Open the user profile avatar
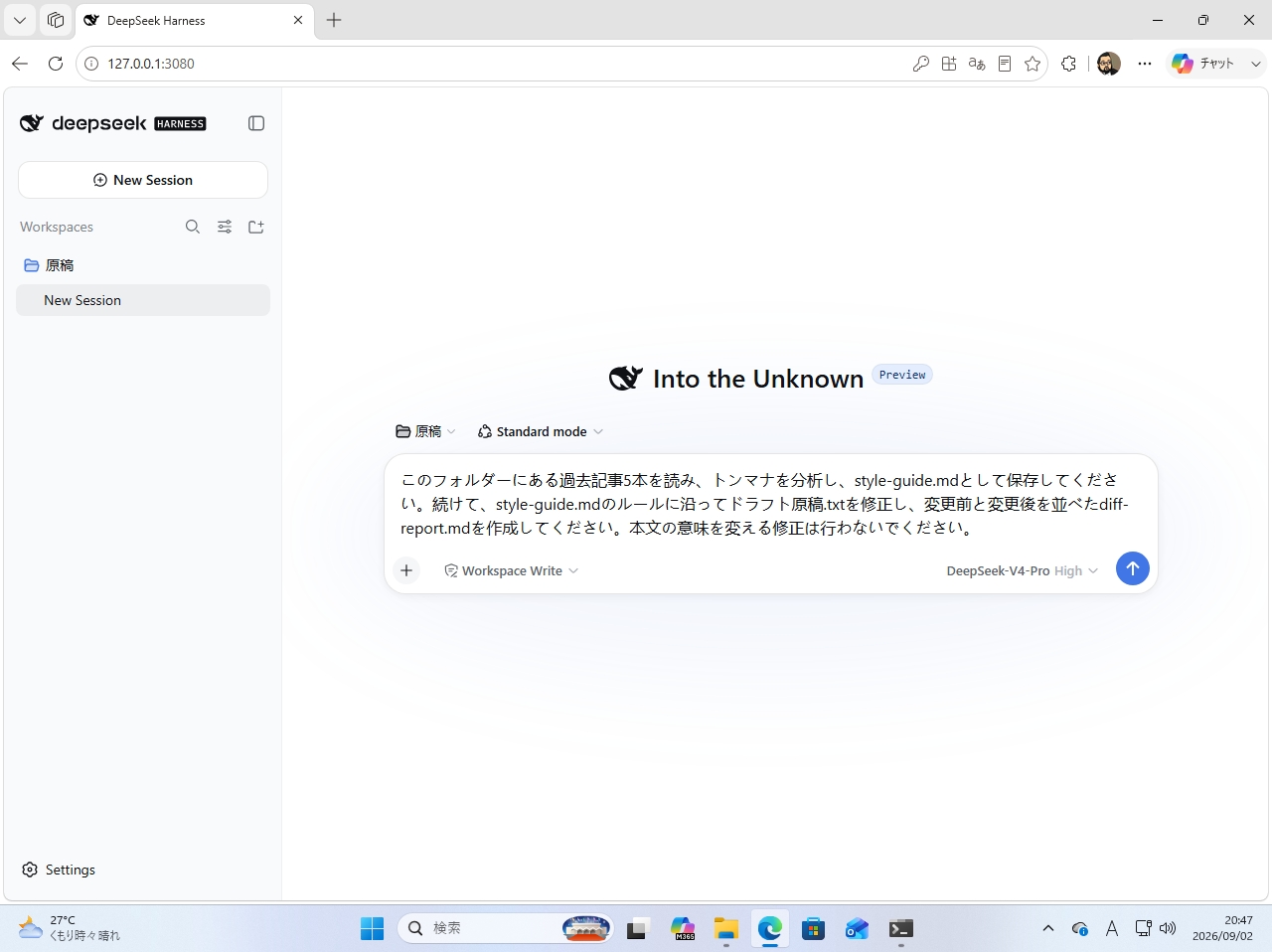 click(x=1109, y=64)
